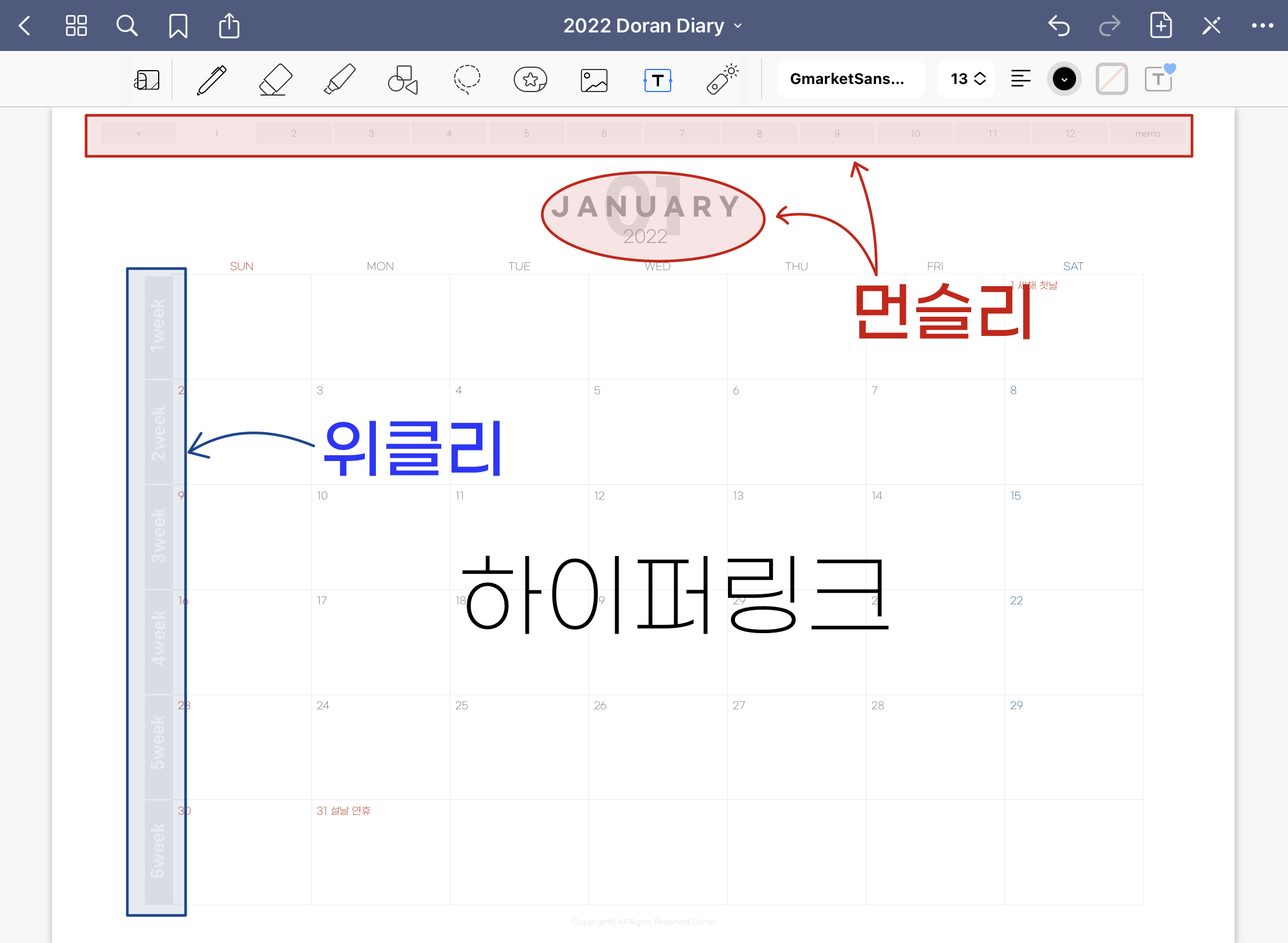Toggle the zoom window tool
The width and height of the screenshot is (1288, 943).
click(147, 79)
